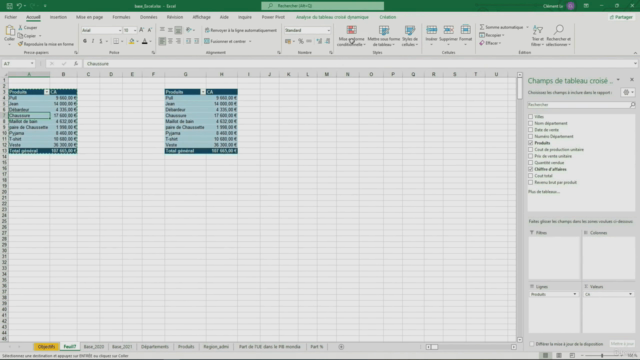Toggle bold formatting
This screenshot has width=640, height=360.
[85, 41]
